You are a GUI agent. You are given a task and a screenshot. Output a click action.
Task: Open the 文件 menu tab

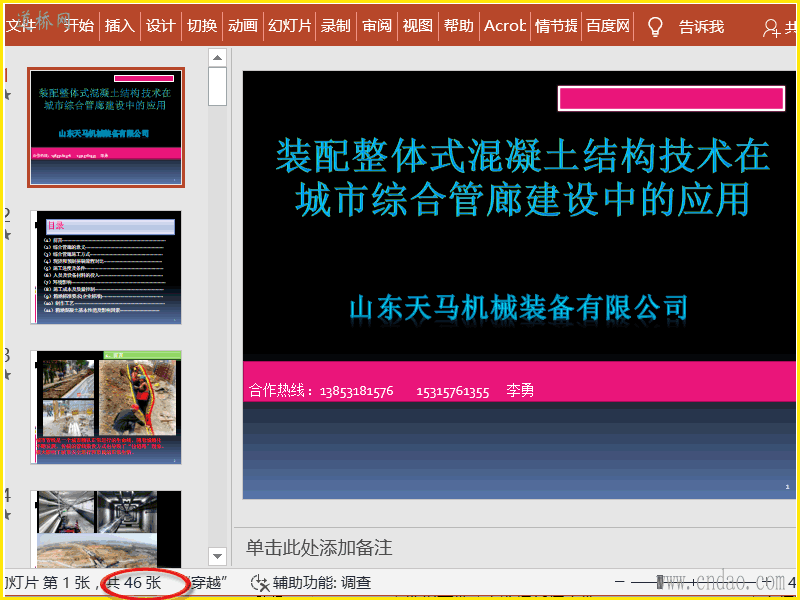[x=21, y=26]
